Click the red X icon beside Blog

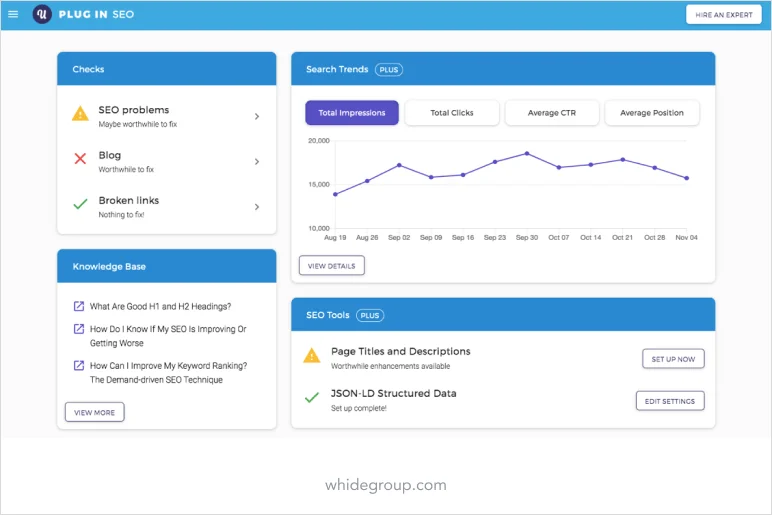[80, 159]
